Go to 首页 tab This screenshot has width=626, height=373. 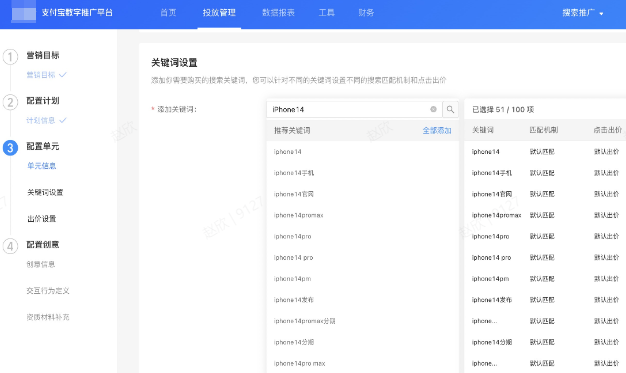(x=168, y=13)
